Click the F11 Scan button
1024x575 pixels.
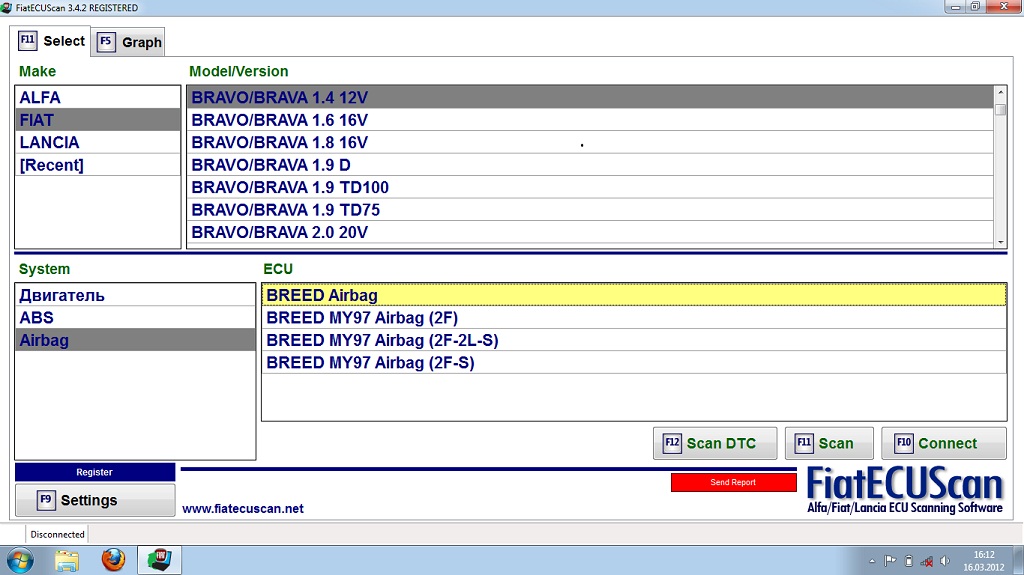pos(829,444)
